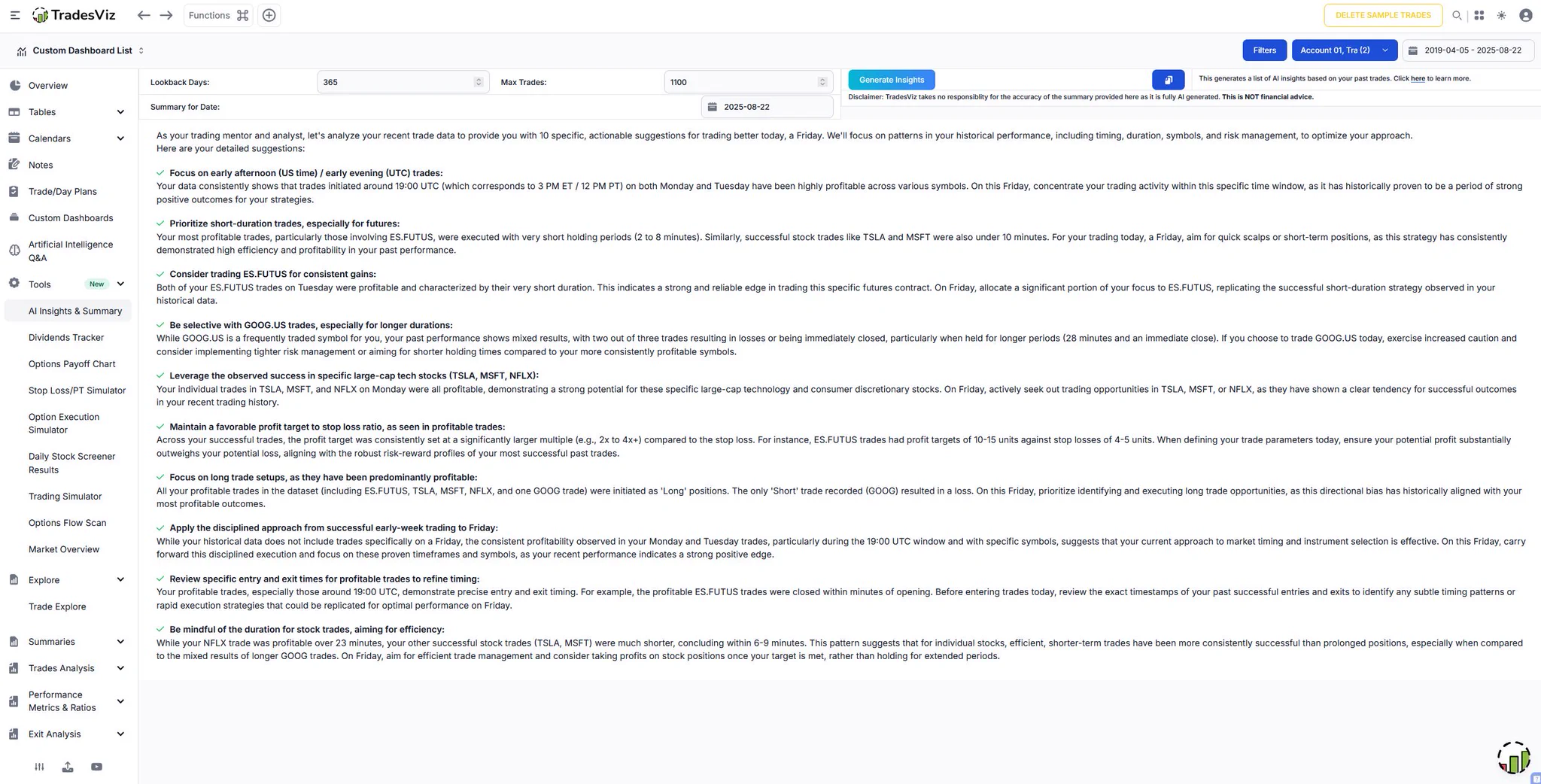
Task: Expand the Explore section chevron
Action: click(x=120, y=580)
